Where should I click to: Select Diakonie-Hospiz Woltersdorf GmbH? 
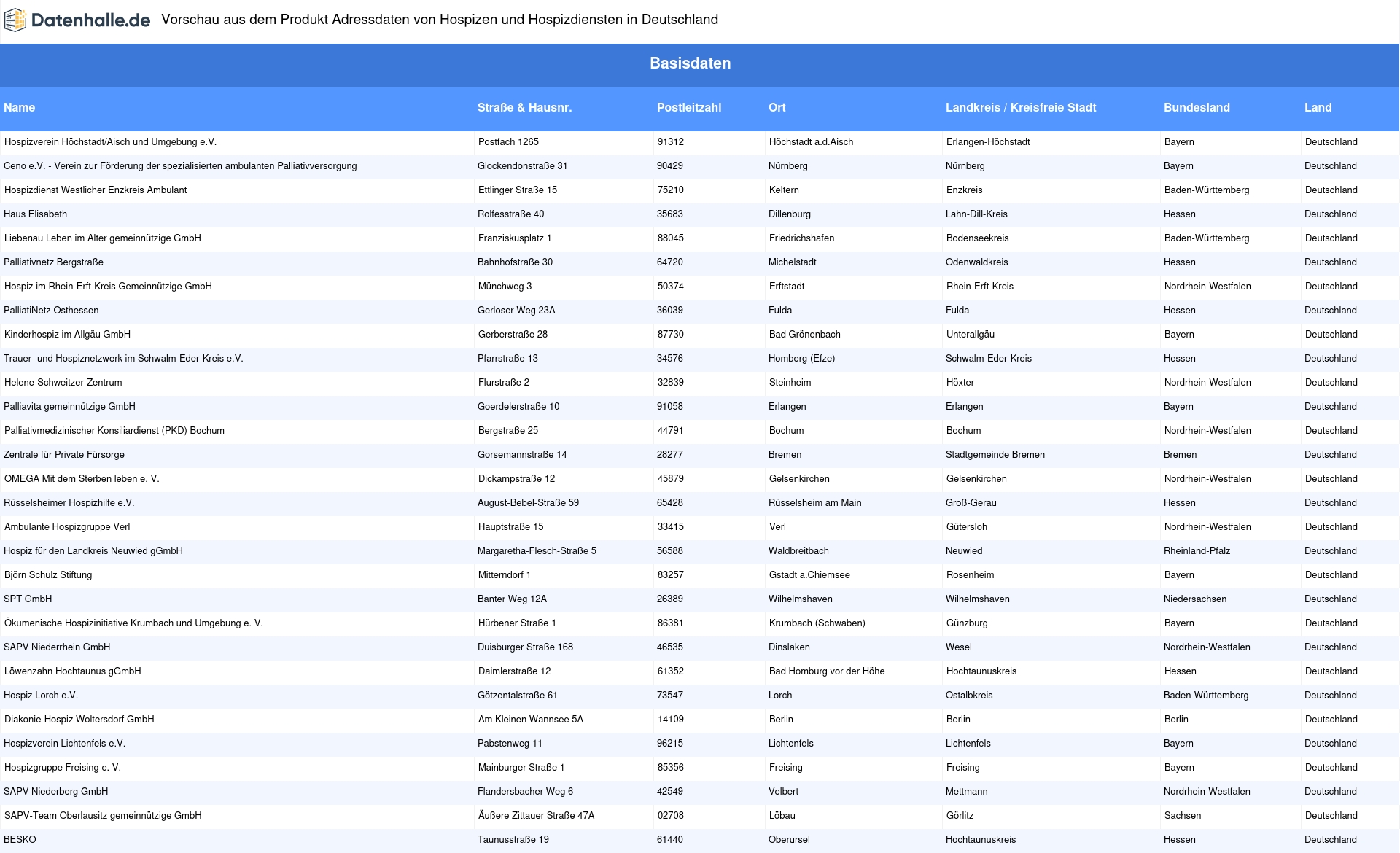[x=79, y=720]
